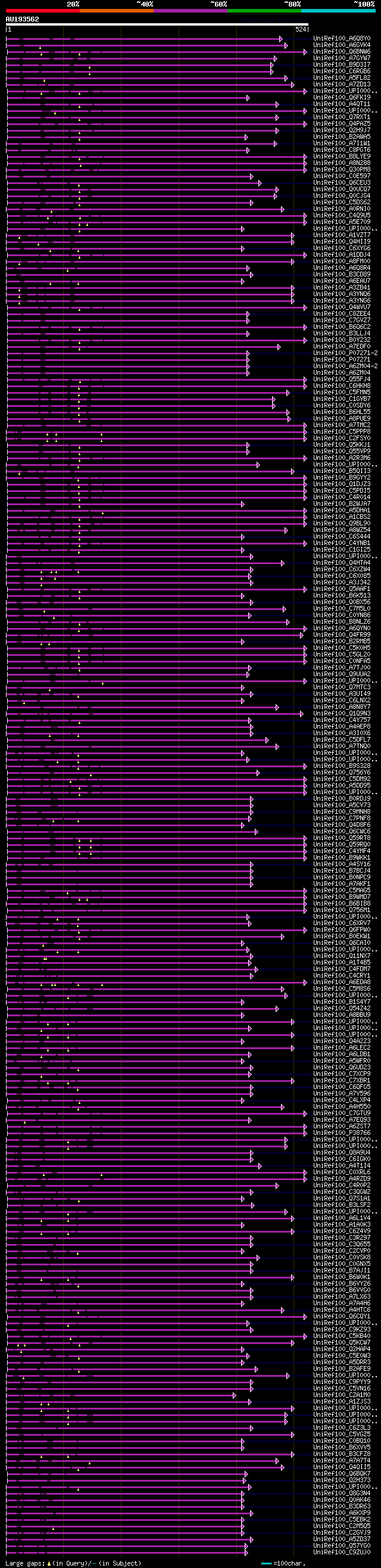This screenshot has height=1568, width=381.
Task: Click the alignment bar for UniRef100_Q6FKI9
Action: (x=128, y=98)
